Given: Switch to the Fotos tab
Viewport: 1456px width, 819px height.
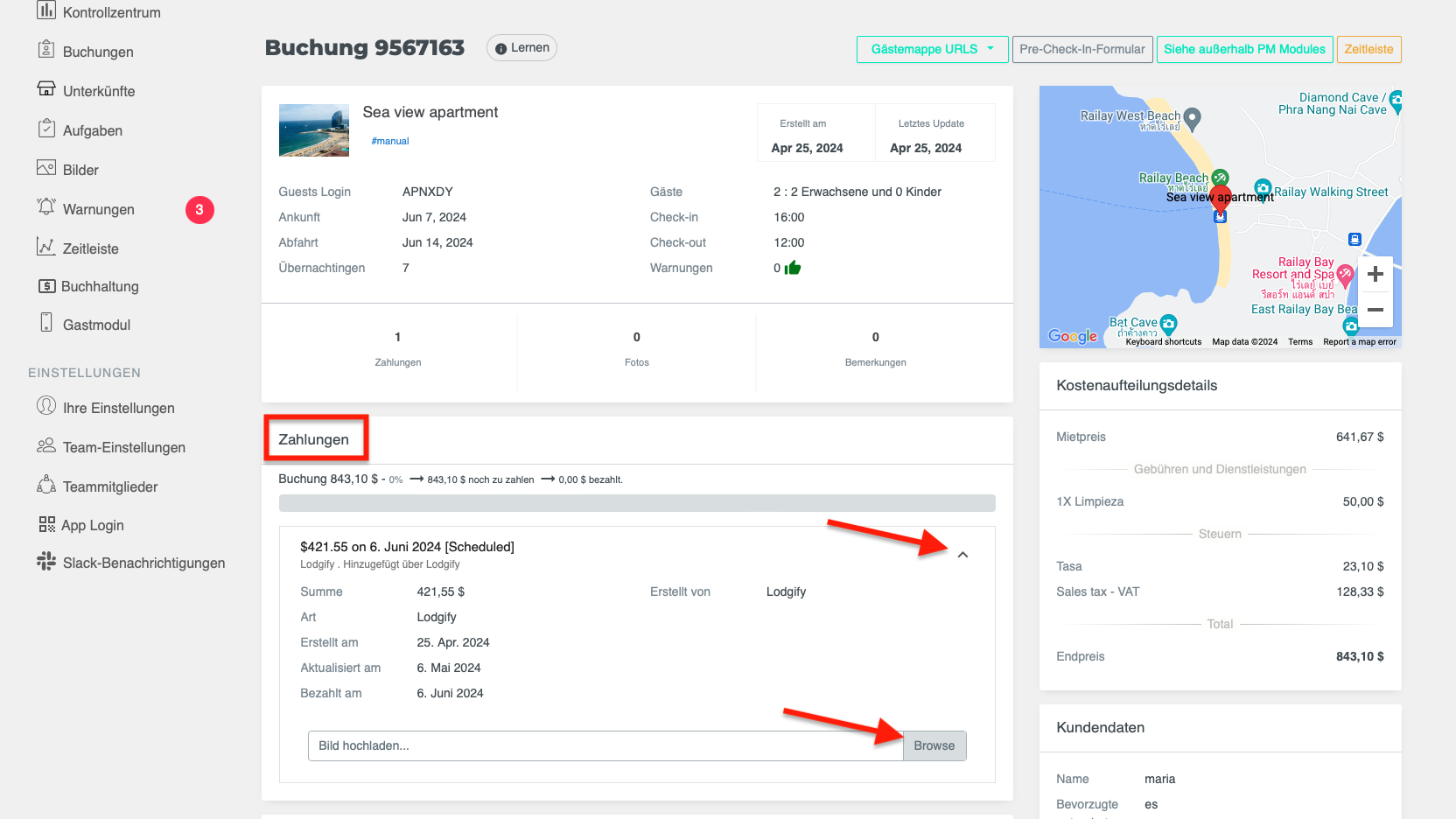Looking at the screenshot, I should point(636,348).
